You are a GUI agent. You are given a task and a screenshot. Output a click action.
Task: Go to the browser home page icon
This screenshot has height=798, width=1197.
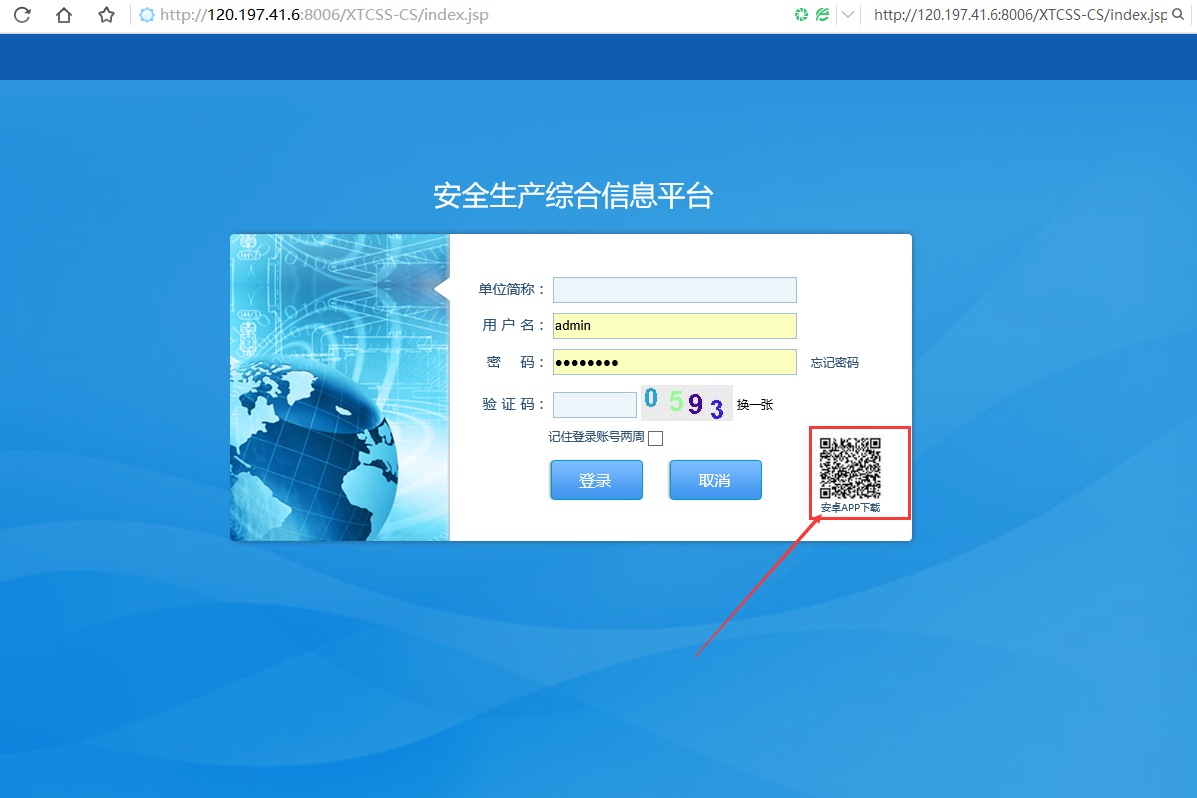(x=64, y=15)
